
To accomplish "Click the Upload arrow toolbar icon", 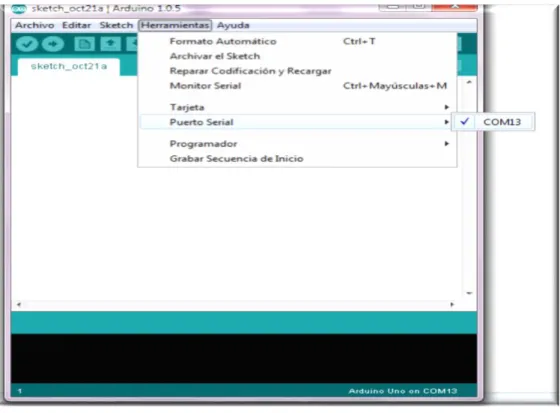I will point(53,44).
